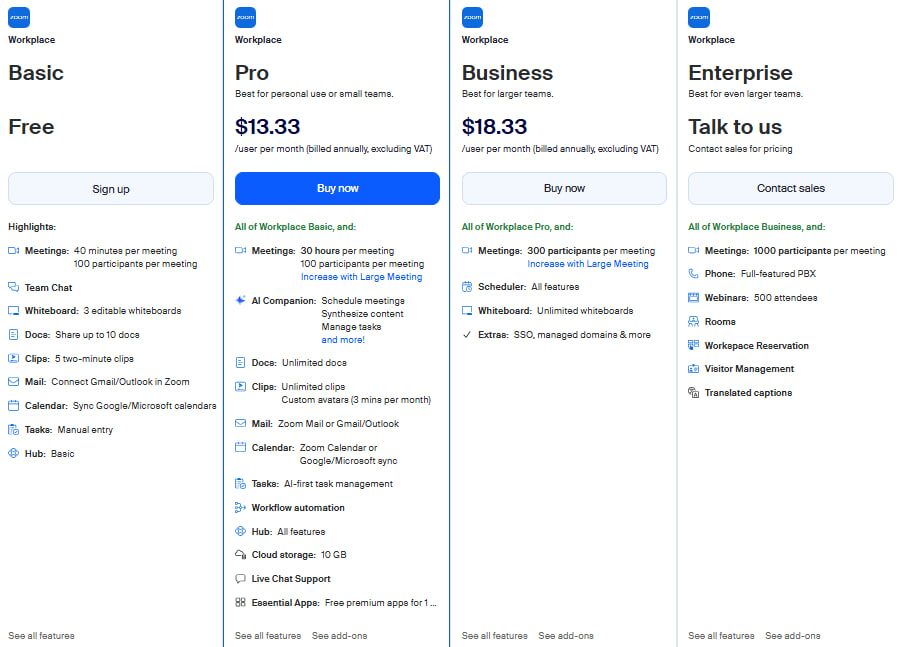Screen dimensions: 900x647
Task: Click the Live Chat Support icon
Action: 240,579
